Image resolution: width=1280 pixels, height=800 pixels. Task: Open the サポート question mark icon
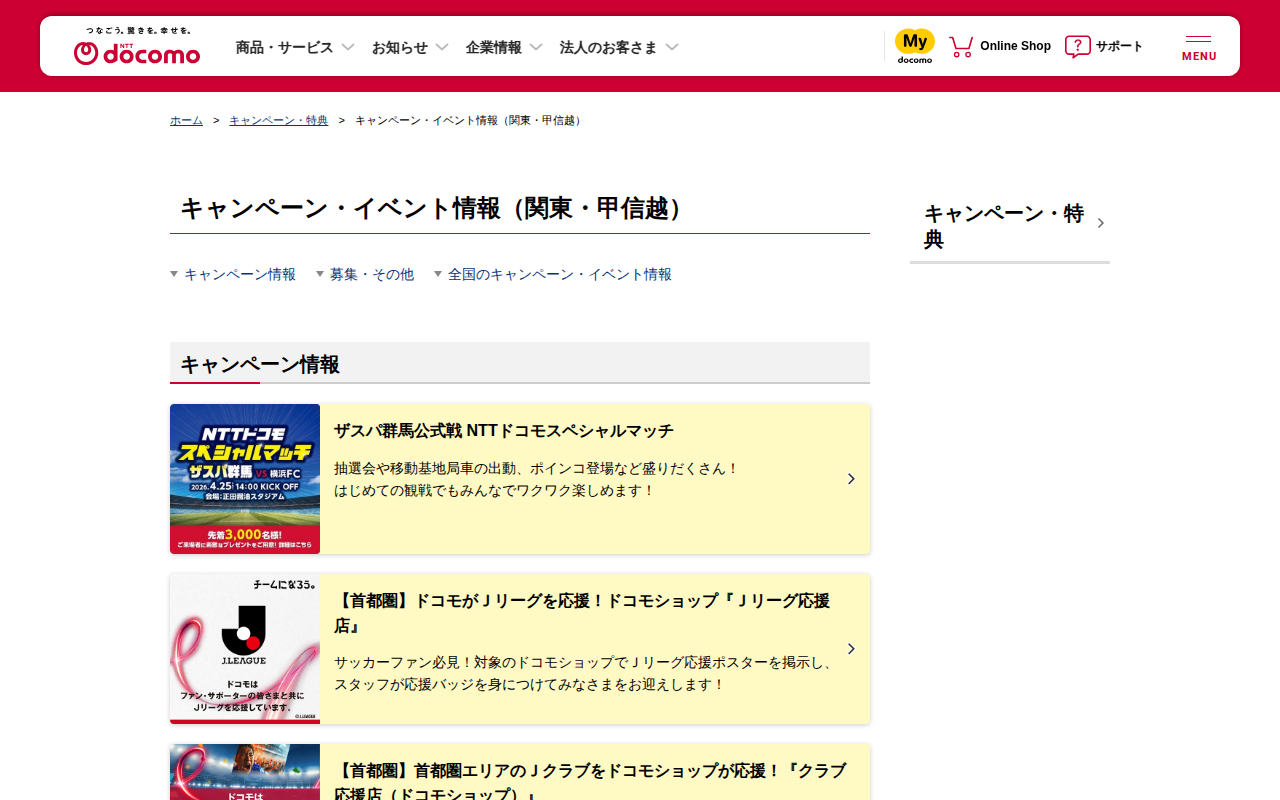pos(1078,46)
